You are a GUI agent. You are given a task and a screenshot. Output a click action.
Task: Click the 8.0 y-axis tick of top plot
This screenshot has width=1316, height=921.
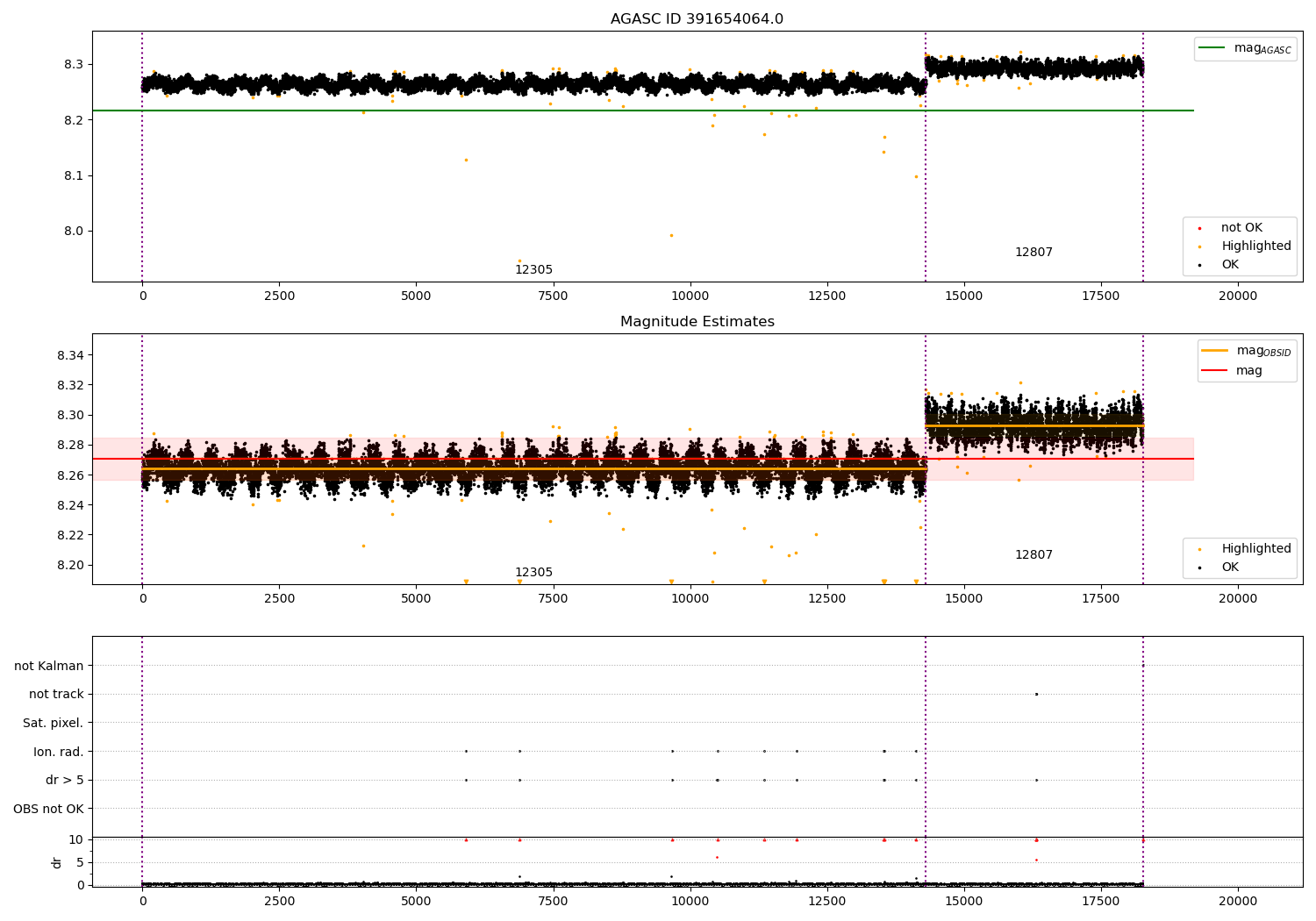(x=74, y=232)
